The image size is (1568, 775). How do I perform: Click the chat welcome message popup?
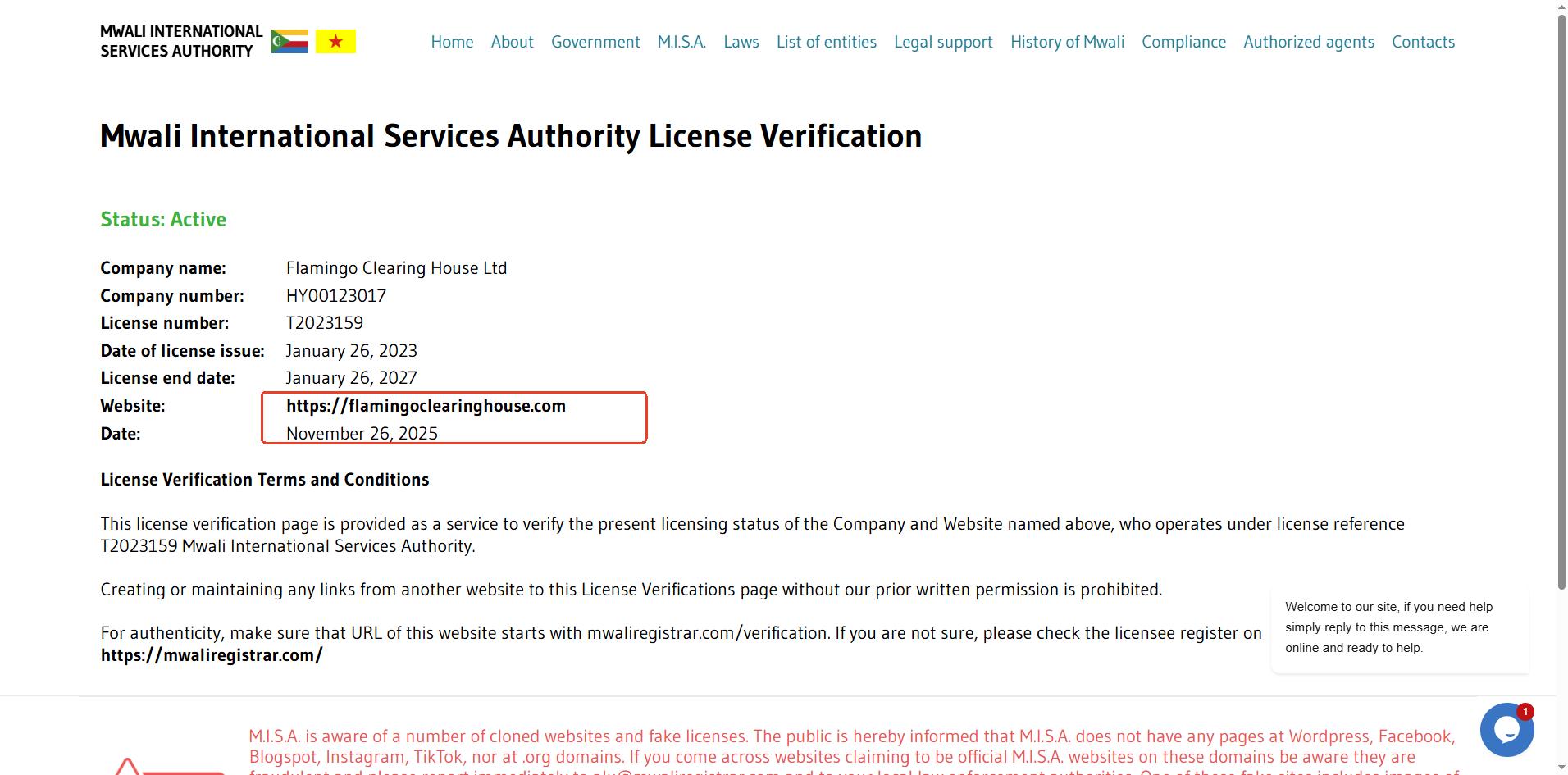1399,627
